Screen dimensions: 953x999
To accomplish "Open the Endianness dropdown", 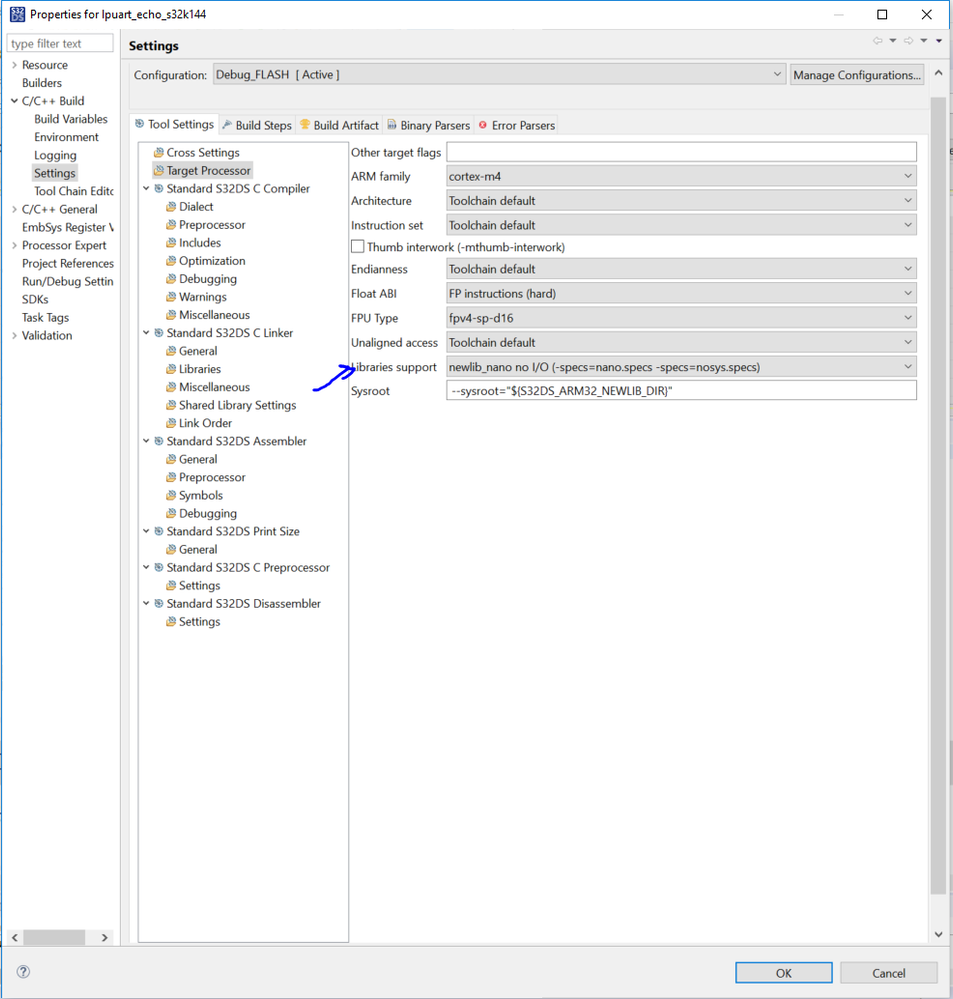I will (681, 269).
